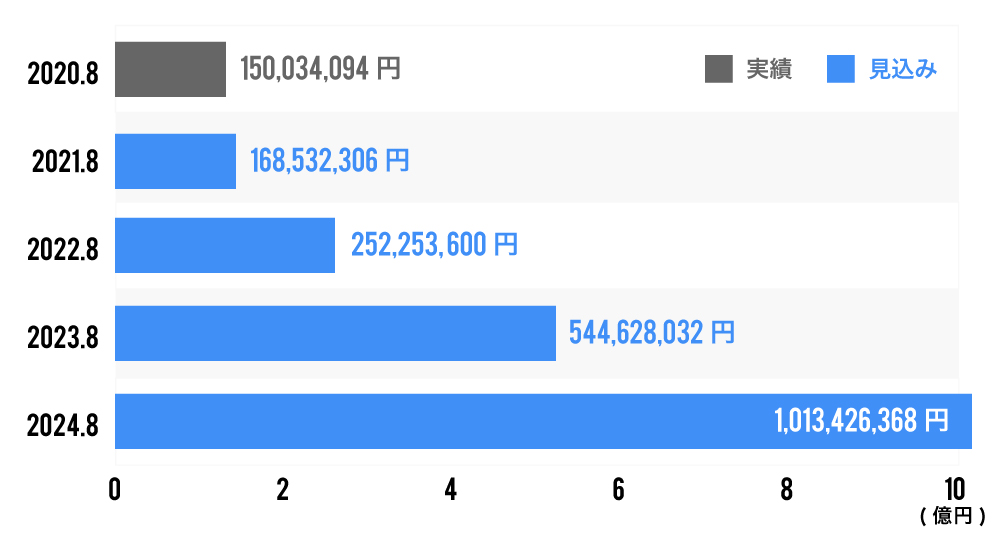The image size is (1000, 548).
Task: Select the 252,253,600 円 value text
Action: (434, 245)
